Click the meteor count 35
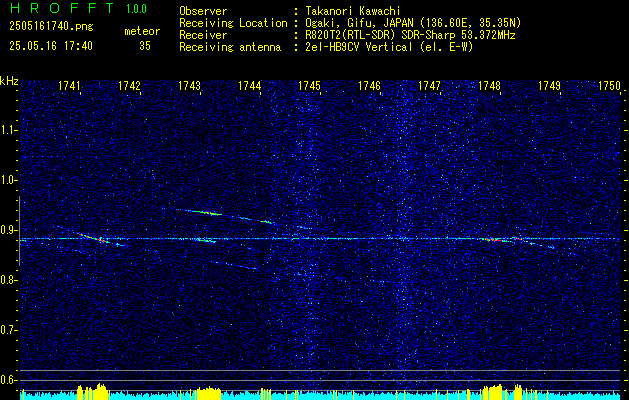 (145, 46)
